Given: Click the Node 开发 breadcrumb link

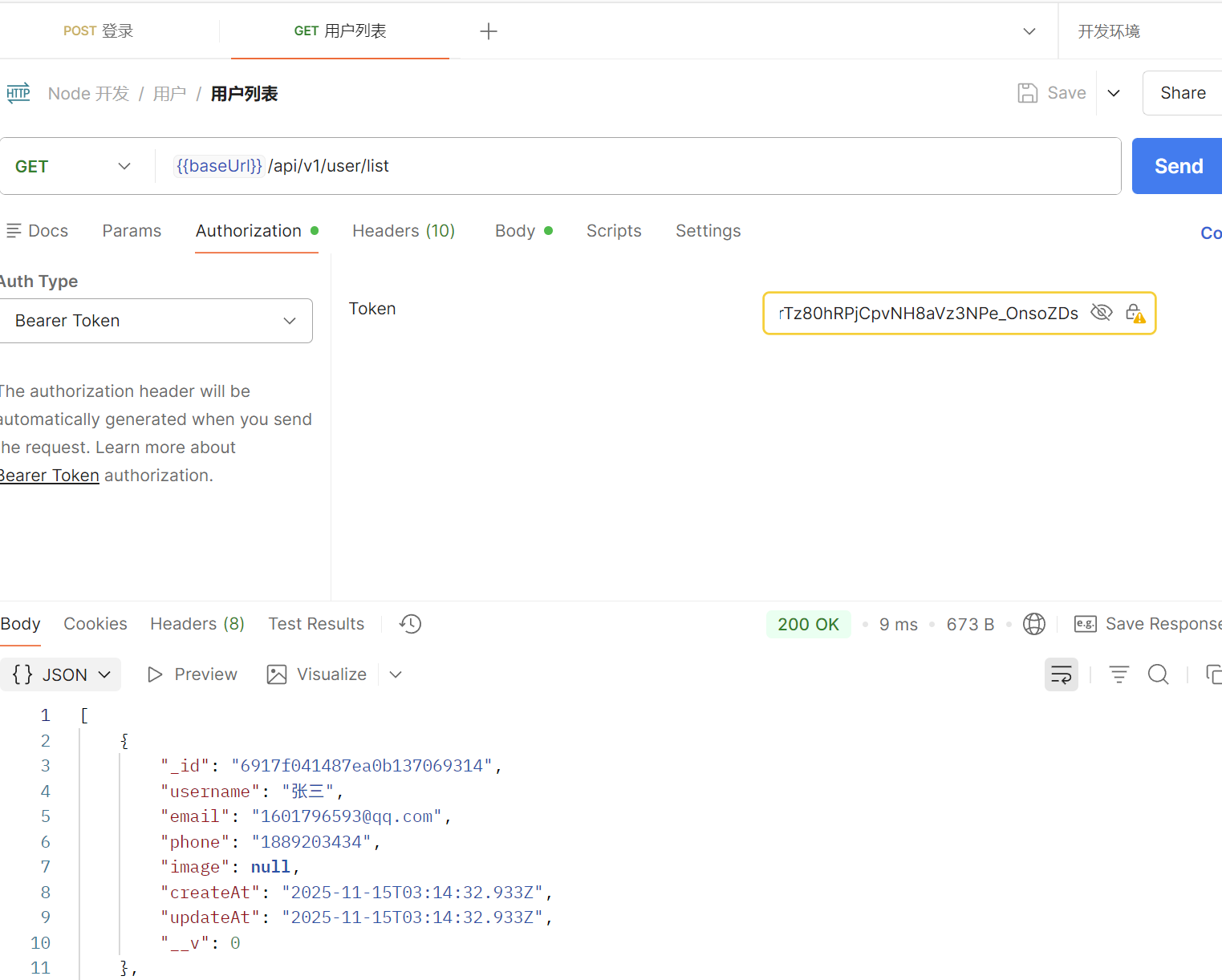Looking at the screenshot, I should (x=88, y=94).
